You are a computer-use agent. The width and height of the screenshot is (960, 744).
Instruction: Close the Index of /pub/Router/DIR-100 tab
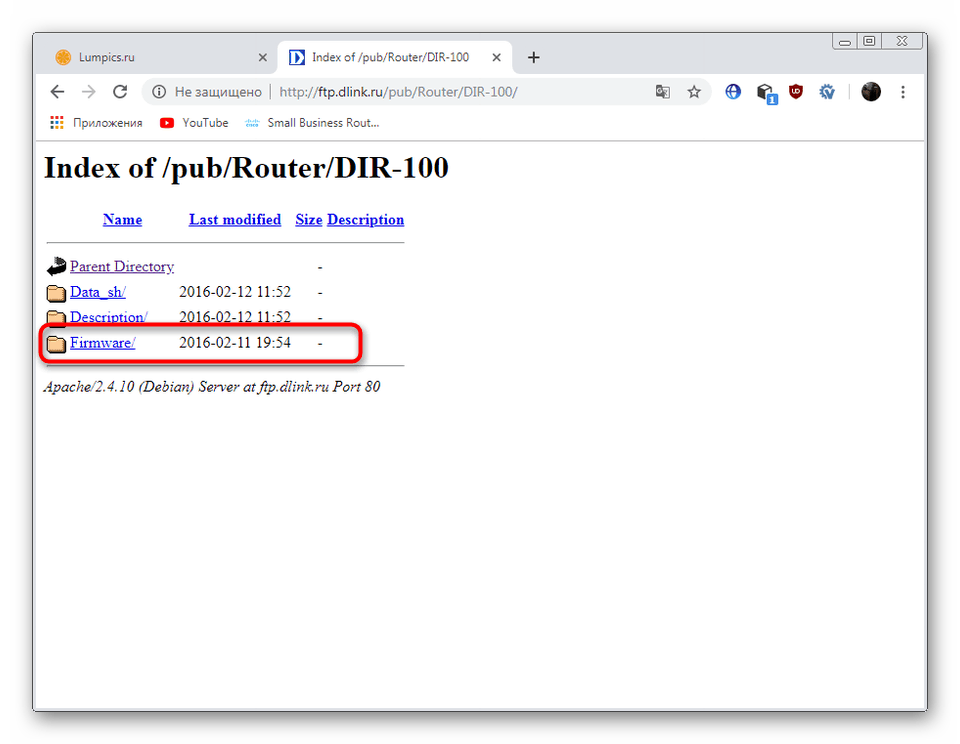point(497,58)
